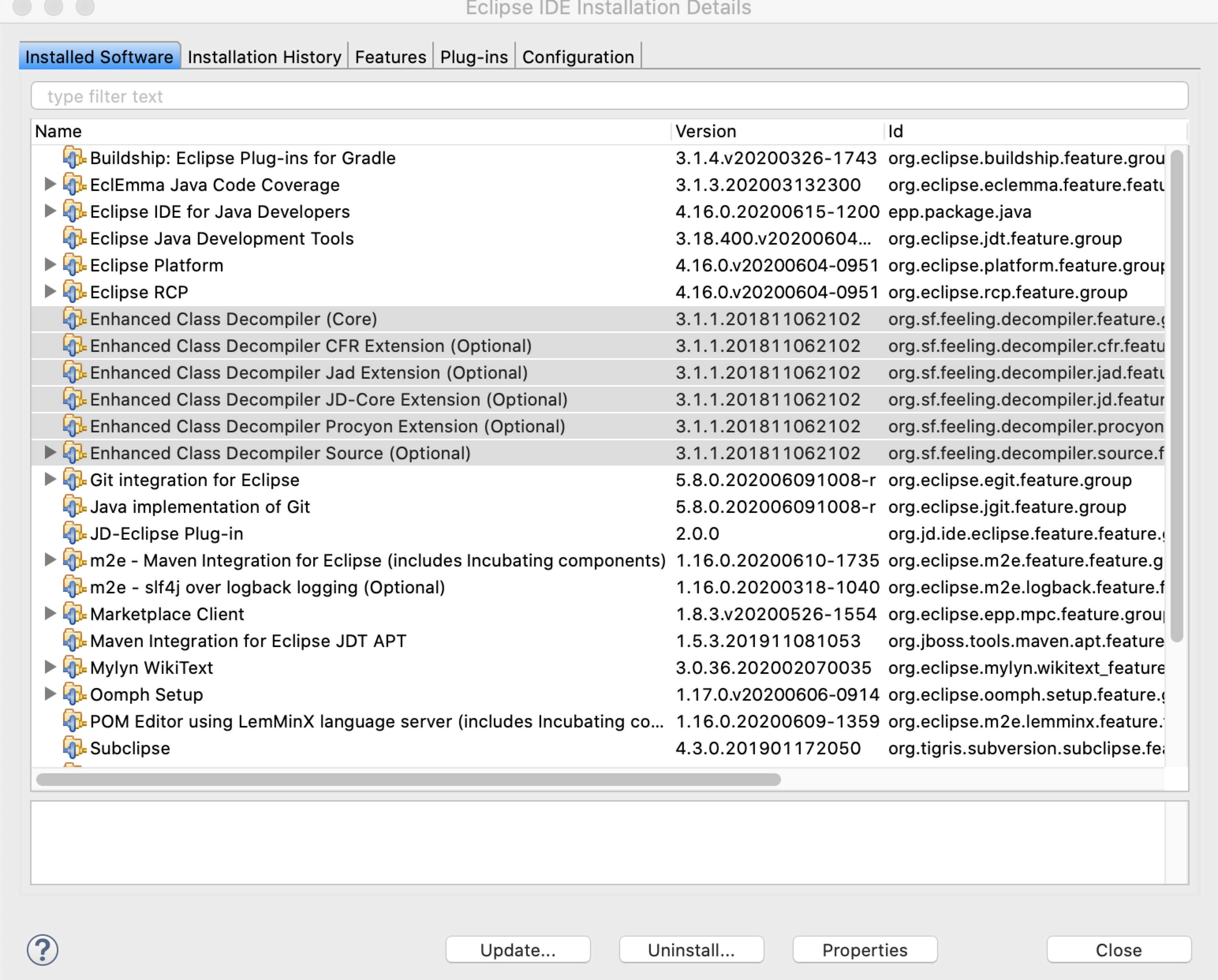Screen dimensions: 1218x980
Task: Click the Mylyn WikiText icon
Action: [74, 668]
